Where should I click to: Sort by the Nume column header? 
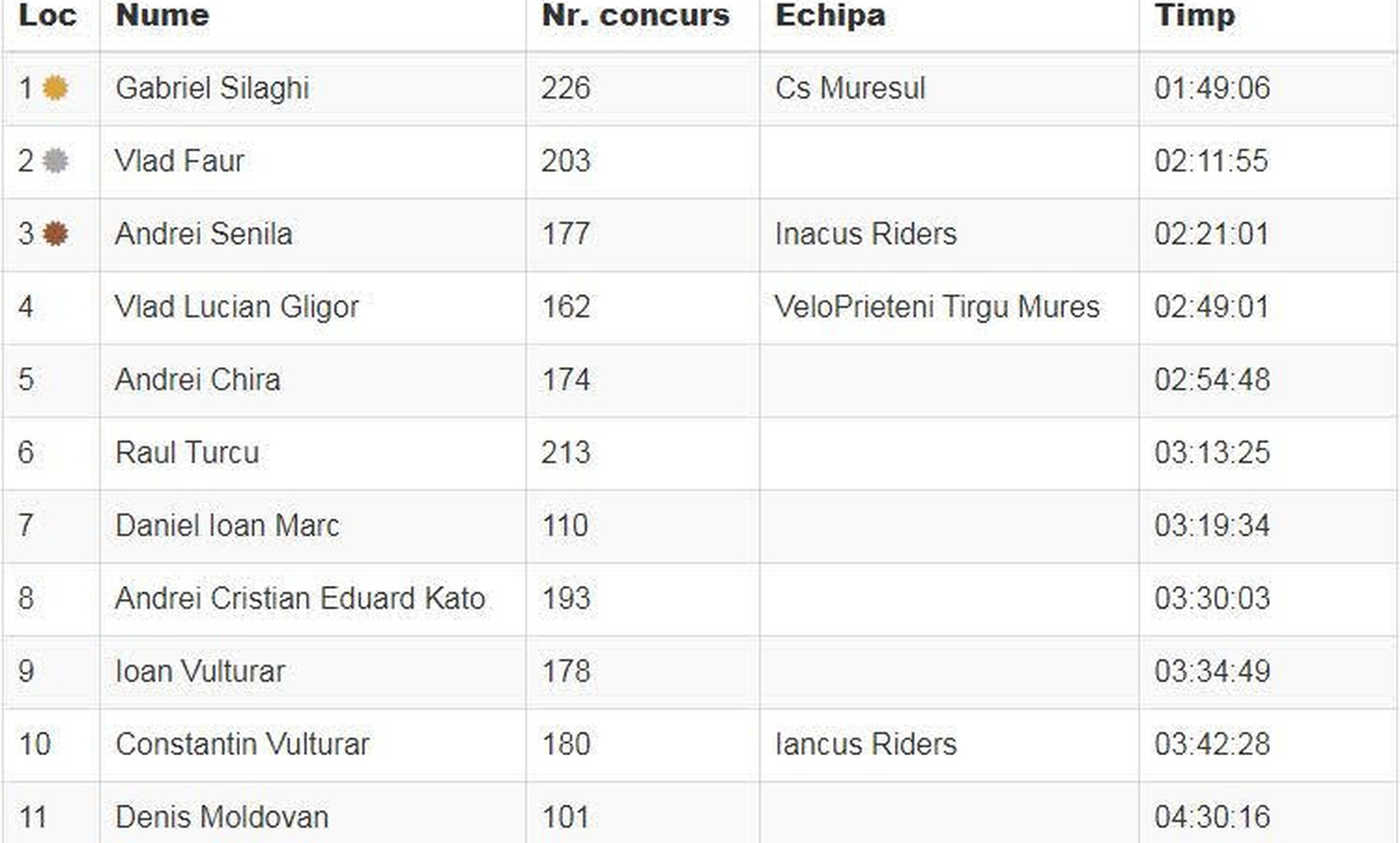[162, 15]
